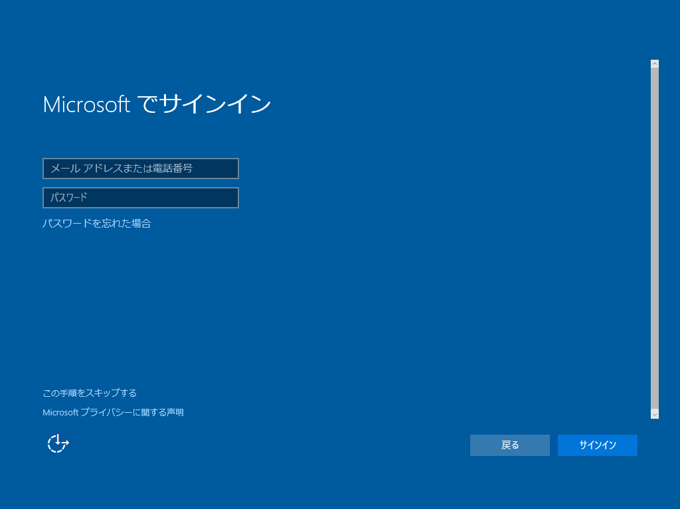The height and width of the screenshot is (509, 680).
Task: Open the パスワードを忘れた場合 link
Action: pos(97,223)
